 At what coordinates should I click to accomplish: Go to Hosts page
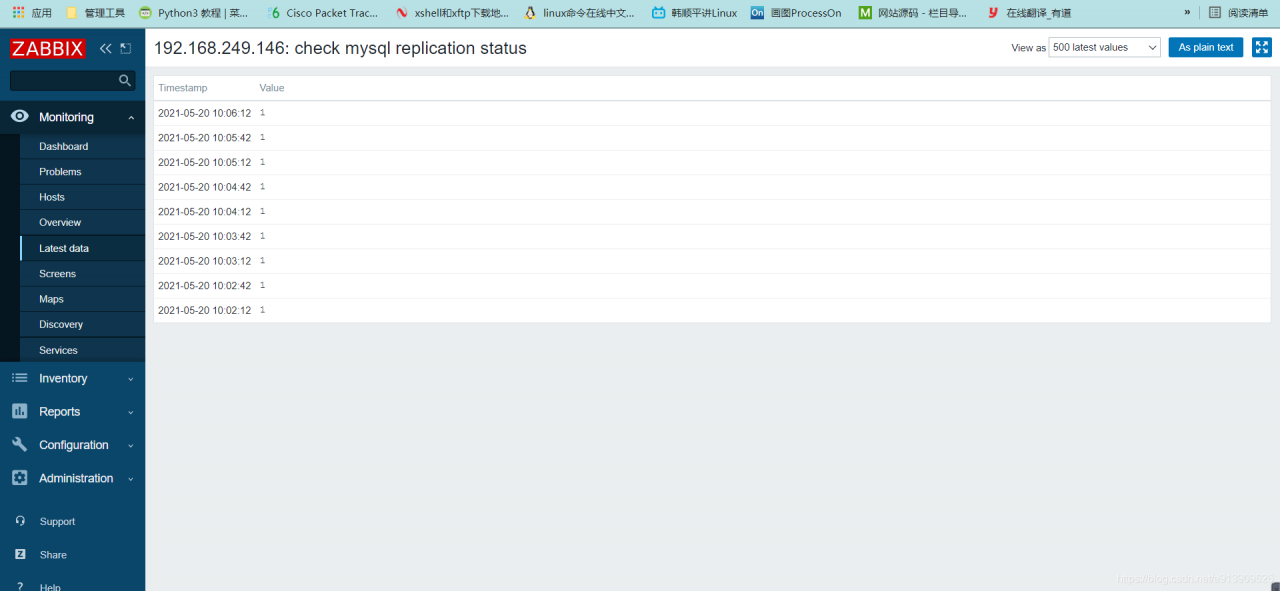click(52, 197)
